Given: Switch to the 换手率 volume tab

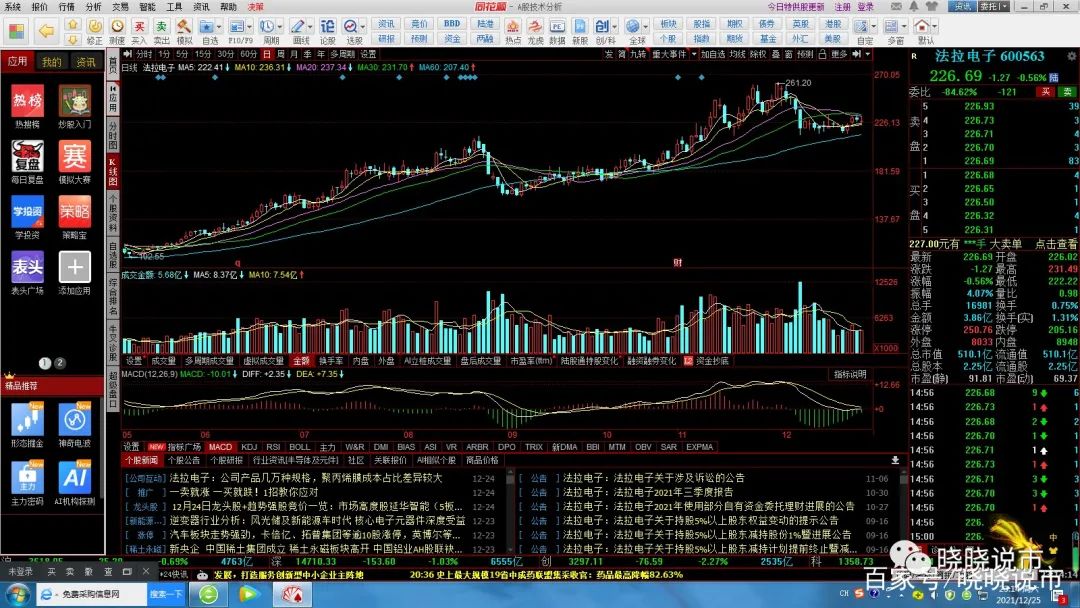Looking at the screenshot, I should click(x=331, y=361).
